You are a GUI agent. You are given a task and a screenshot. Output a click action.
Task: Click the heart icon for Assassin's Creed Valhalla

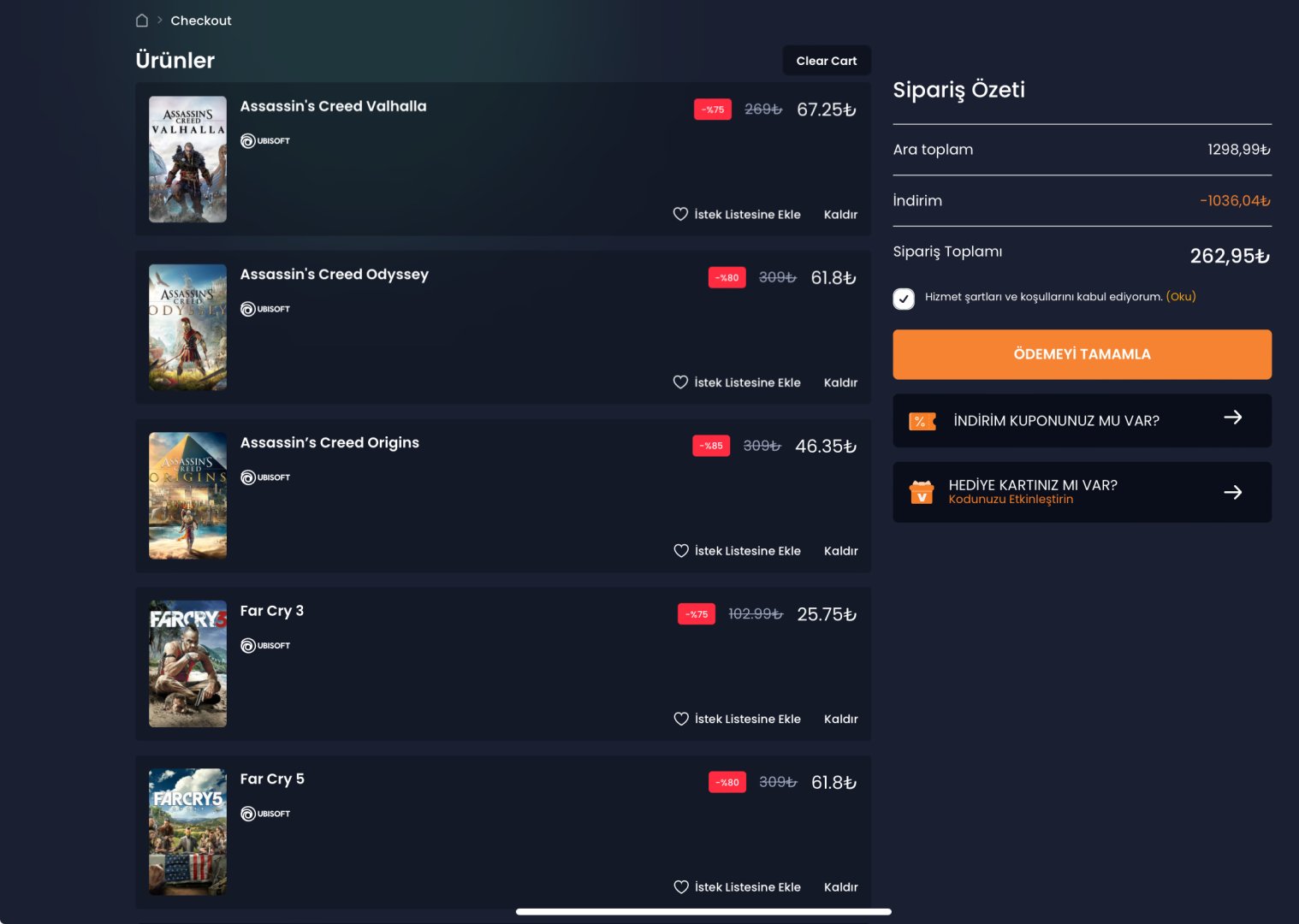click(x=680, y=214)
